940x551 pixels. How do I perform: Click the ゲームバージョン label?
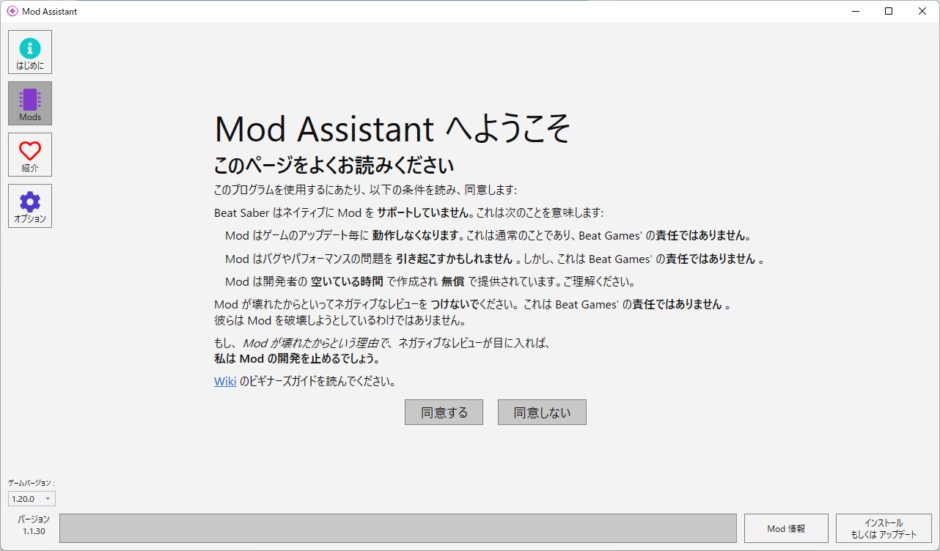tap(31, 483)
